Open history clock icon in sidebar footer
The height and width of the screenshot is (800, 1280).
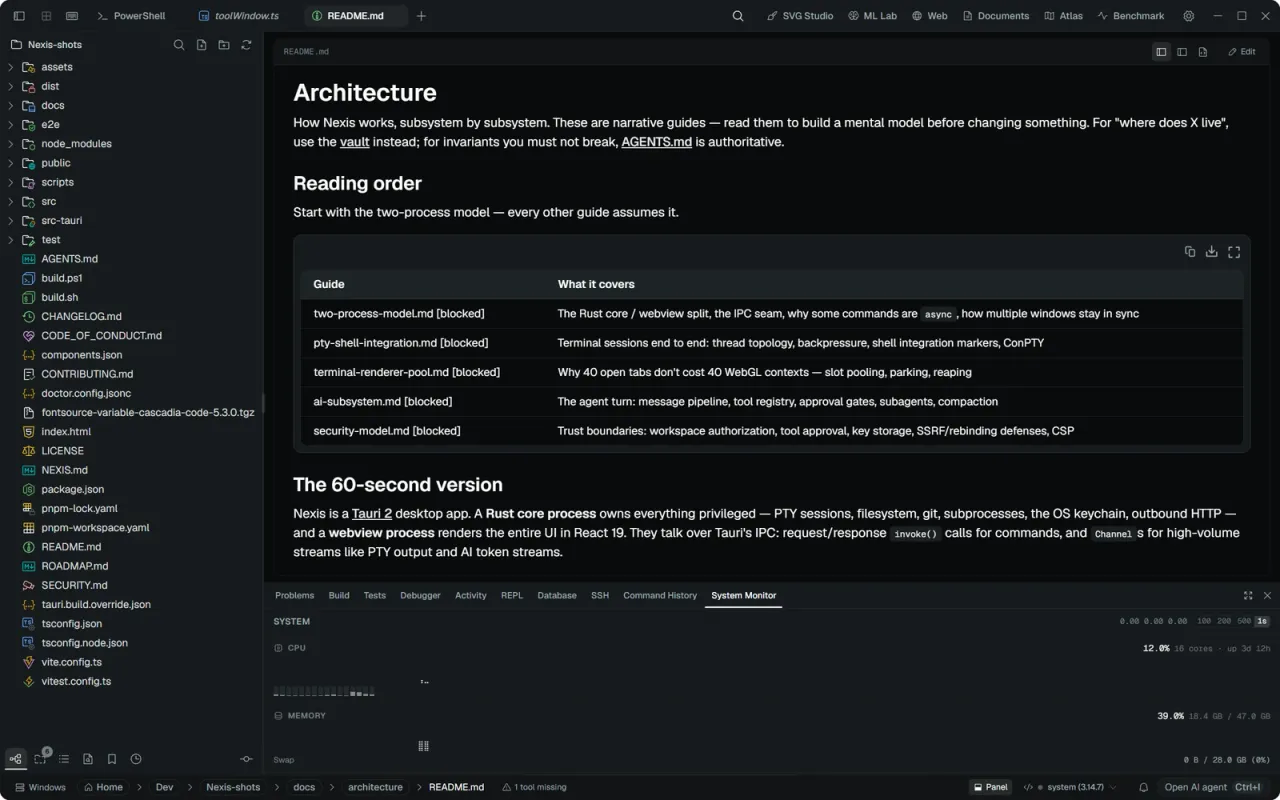[136, 759]
